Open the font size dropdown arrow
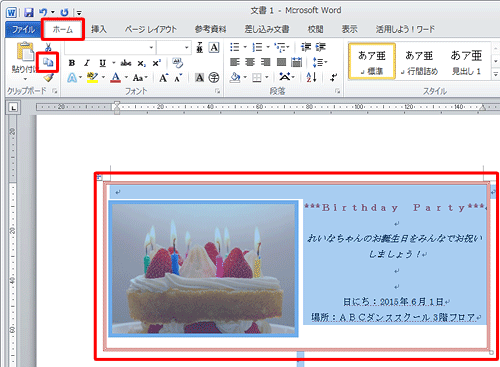 tap(186, 48)
